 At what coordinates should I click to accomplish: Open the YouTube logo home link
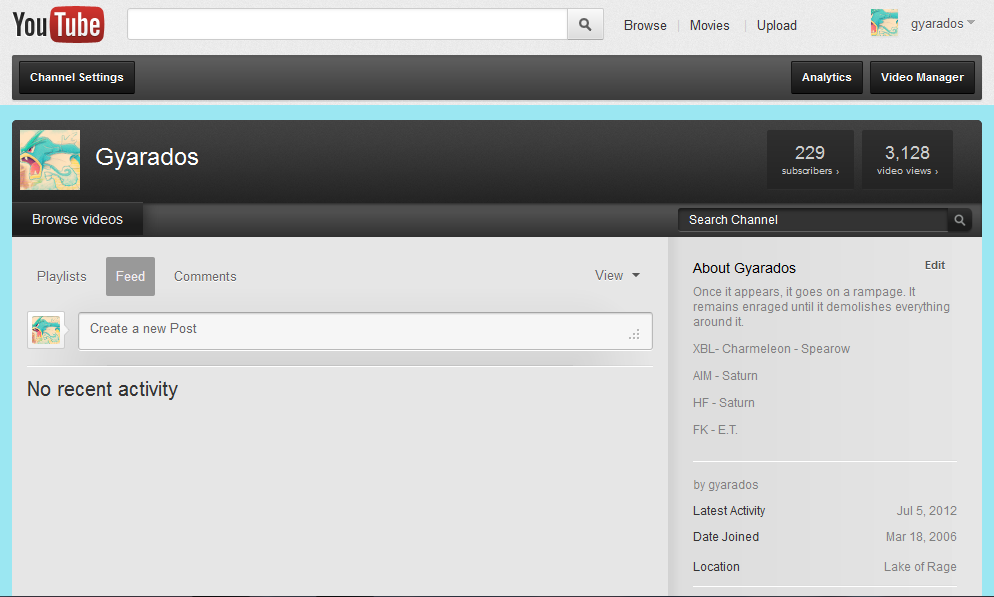pyautogui.click(x=58, y=25)
